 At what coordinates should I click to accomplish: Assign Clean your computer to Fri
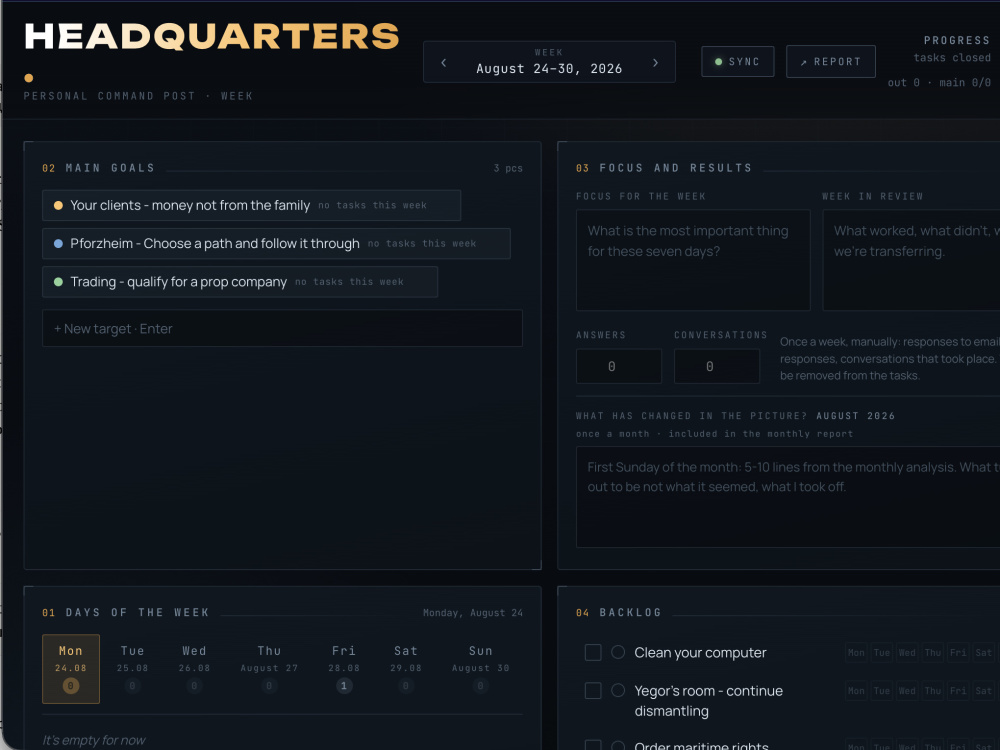[958, 652]
